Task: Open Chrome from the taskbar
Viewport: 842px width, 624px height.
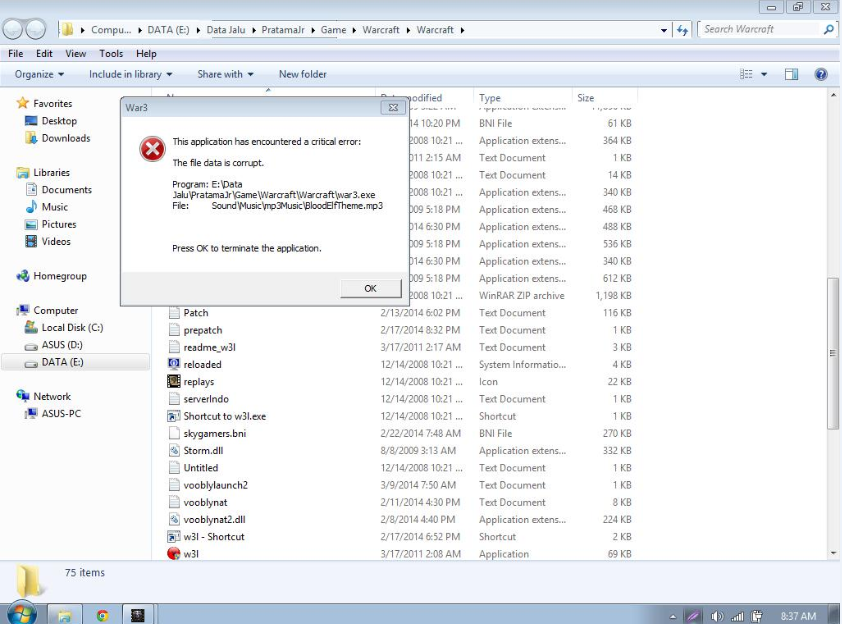Action: point(102,615)
